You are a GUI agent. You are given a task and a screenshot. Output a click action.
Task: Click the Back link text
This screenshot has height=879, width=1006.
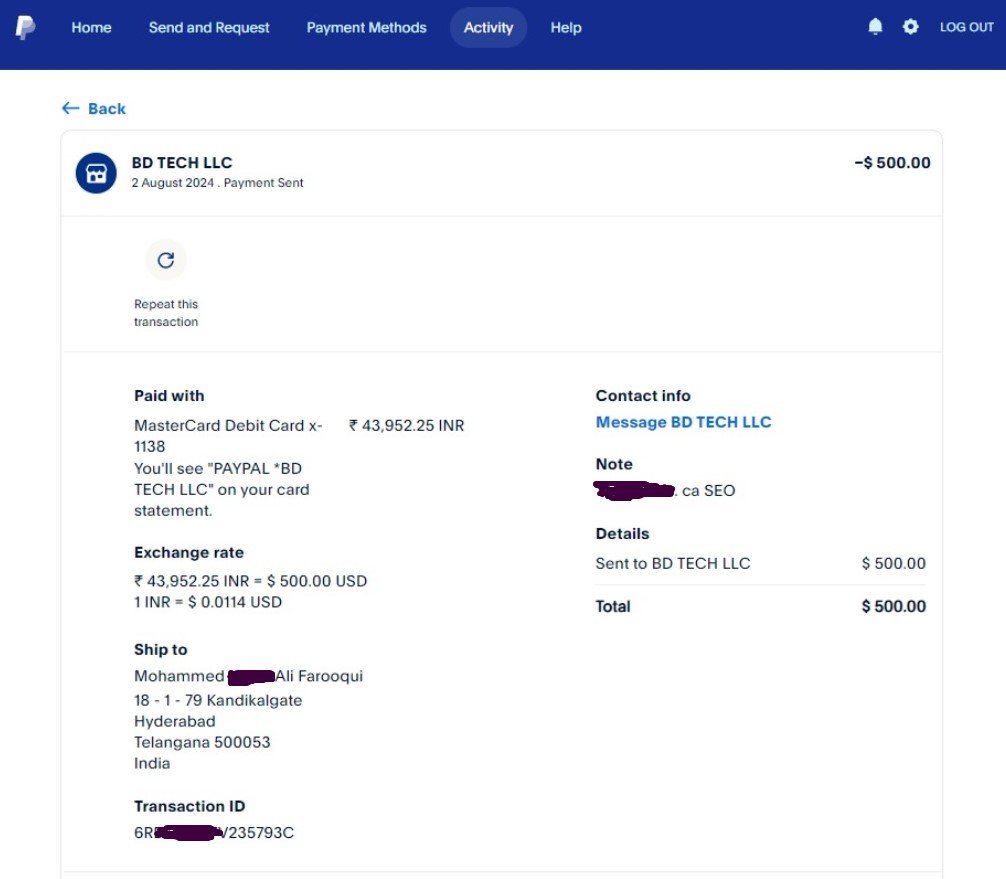click(107, 108)
